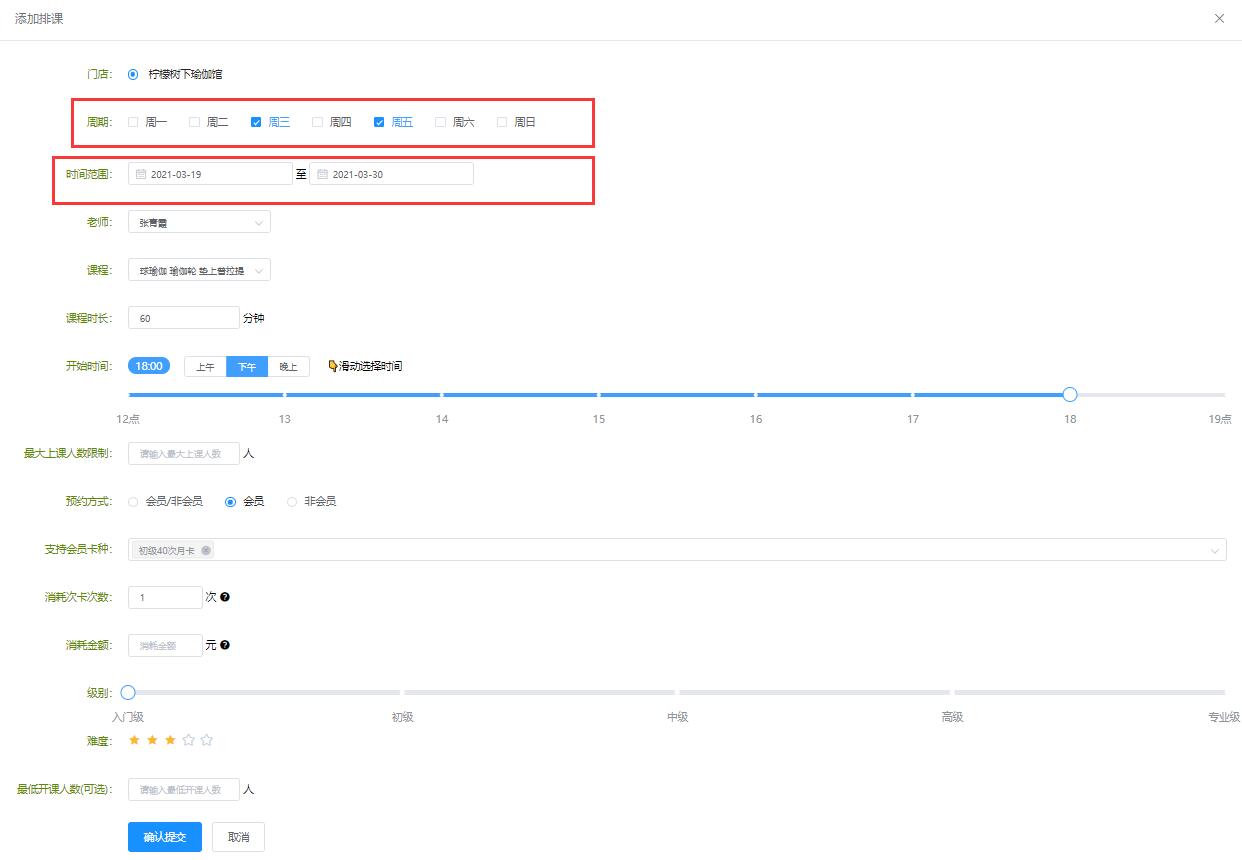Enable the 周六 checkbox
The image size is (1242, 860).
click(x=440, y=122)
